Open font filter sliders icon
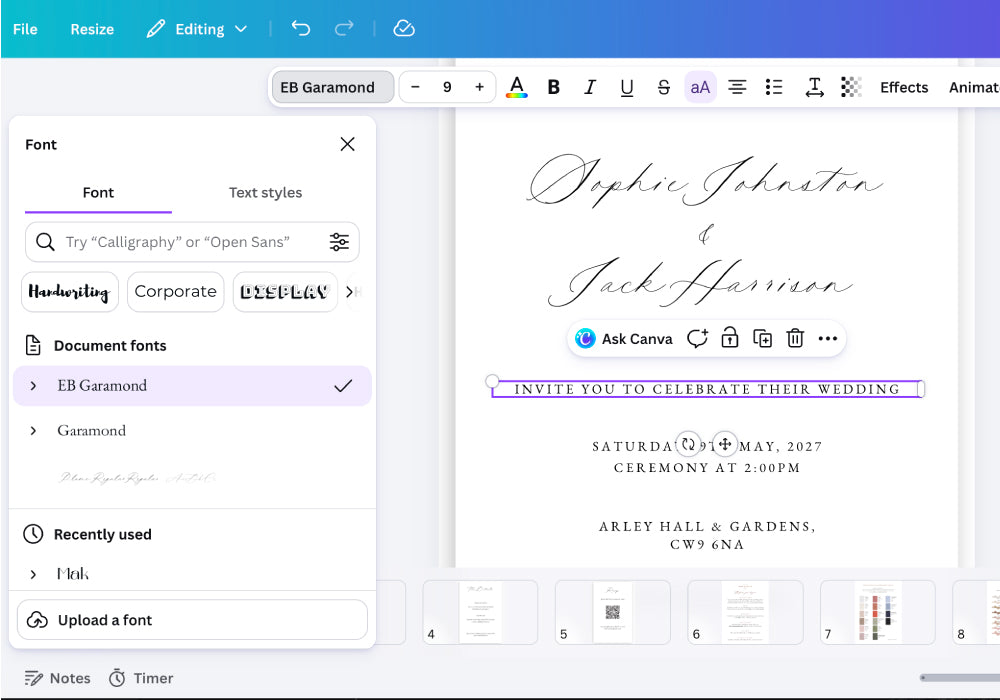This screenshot has height=700, width=1000. (x=339, y=242)
